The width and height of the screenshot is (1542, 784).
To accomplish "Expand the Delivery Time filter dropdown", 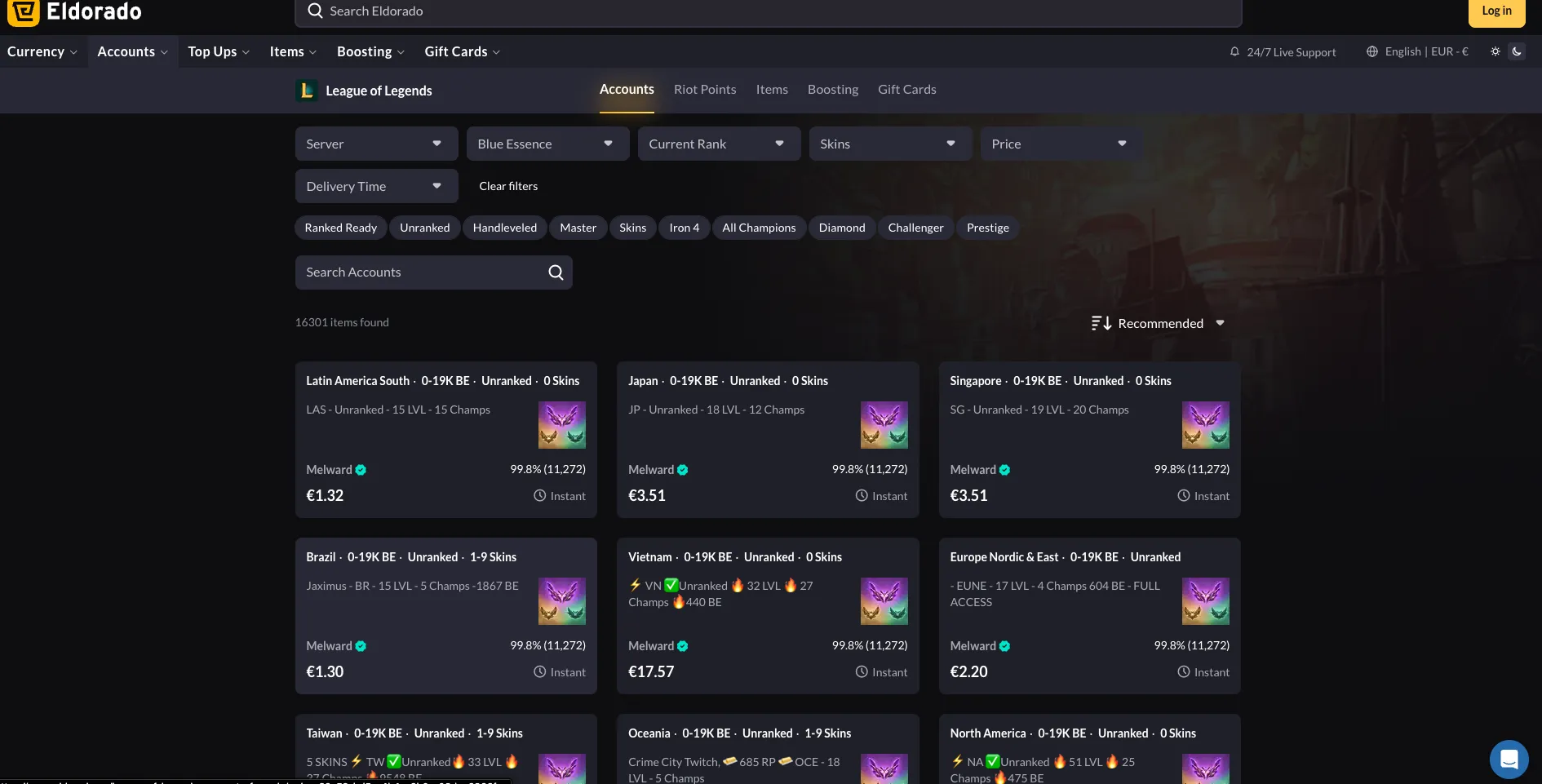I will [x=376, y=186].
